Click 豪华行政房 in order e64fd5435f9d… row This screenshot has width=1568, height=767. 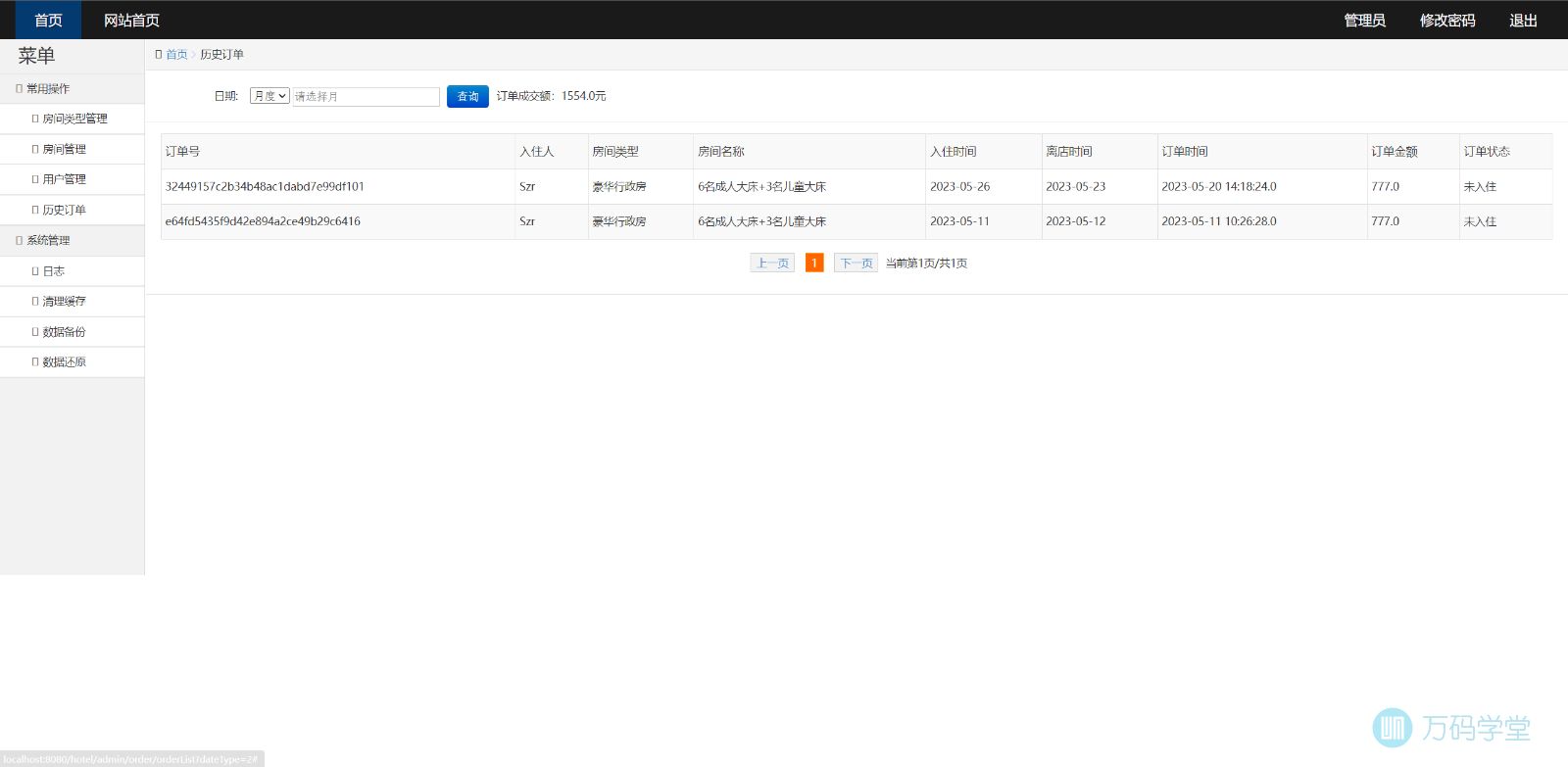[619, 221]
